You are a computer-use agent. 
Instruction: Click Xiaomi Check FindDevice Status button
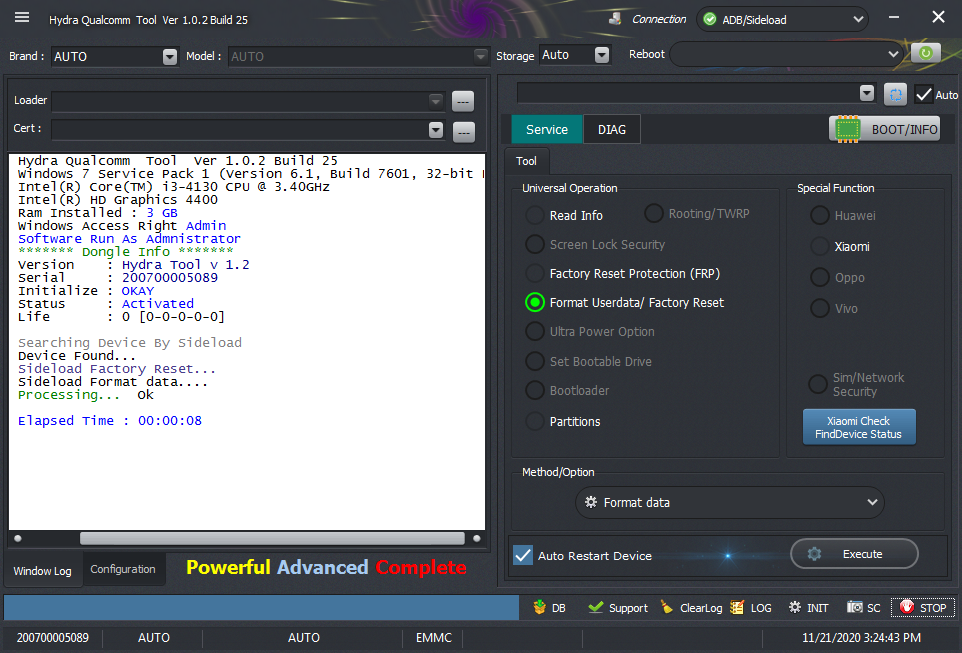858,427
